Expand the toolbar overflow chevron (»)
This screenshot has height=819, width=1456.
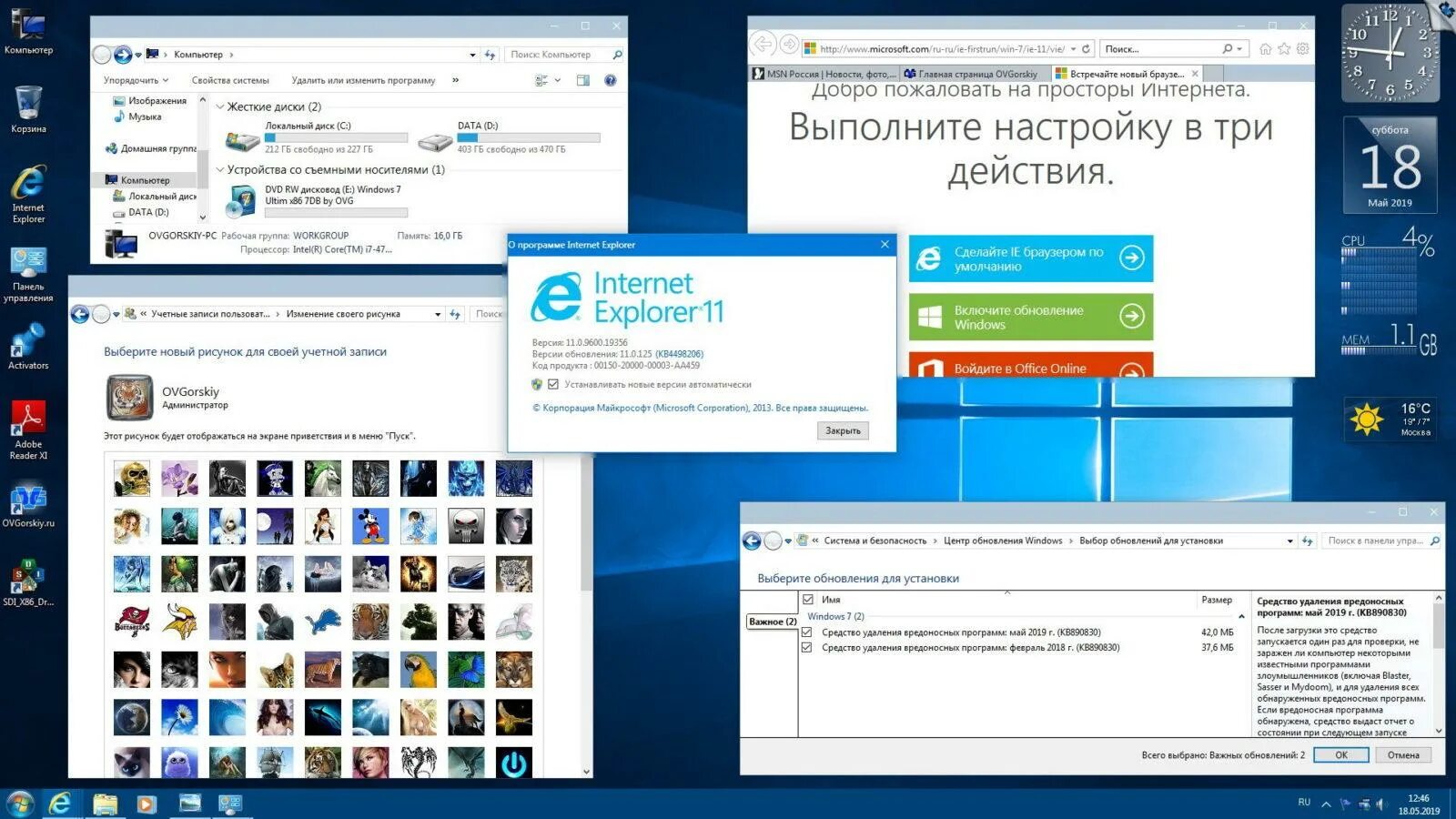455,80
